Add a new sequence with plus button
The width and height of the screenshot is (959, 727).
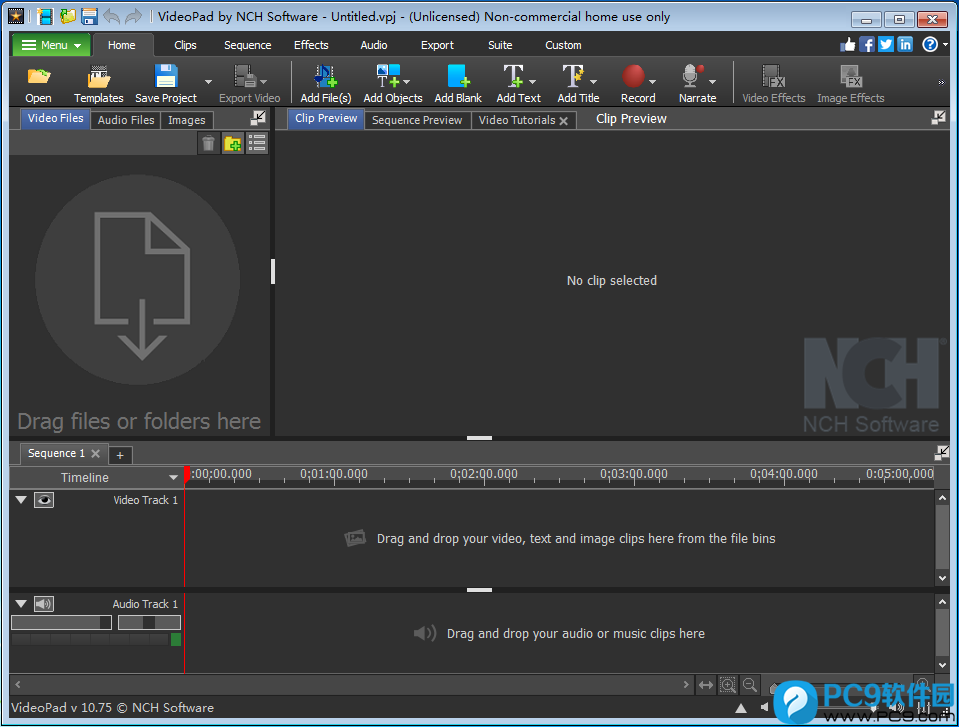click(x=120, y=455)
